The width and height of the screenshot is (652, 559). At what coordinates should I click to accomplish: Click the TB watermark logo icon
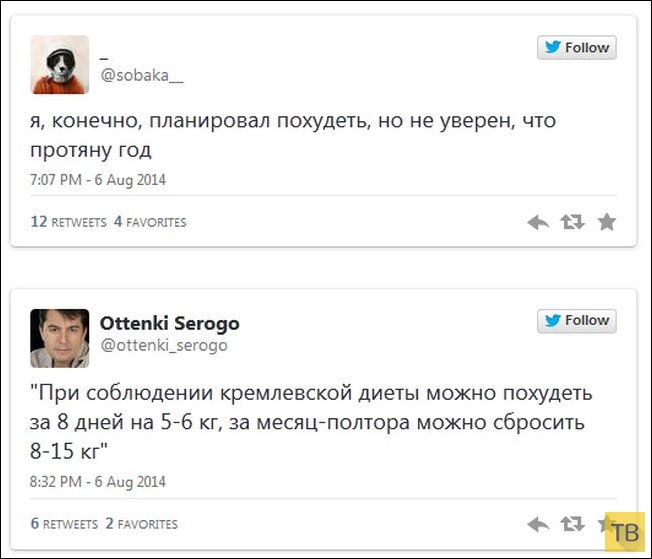(625, 531)
